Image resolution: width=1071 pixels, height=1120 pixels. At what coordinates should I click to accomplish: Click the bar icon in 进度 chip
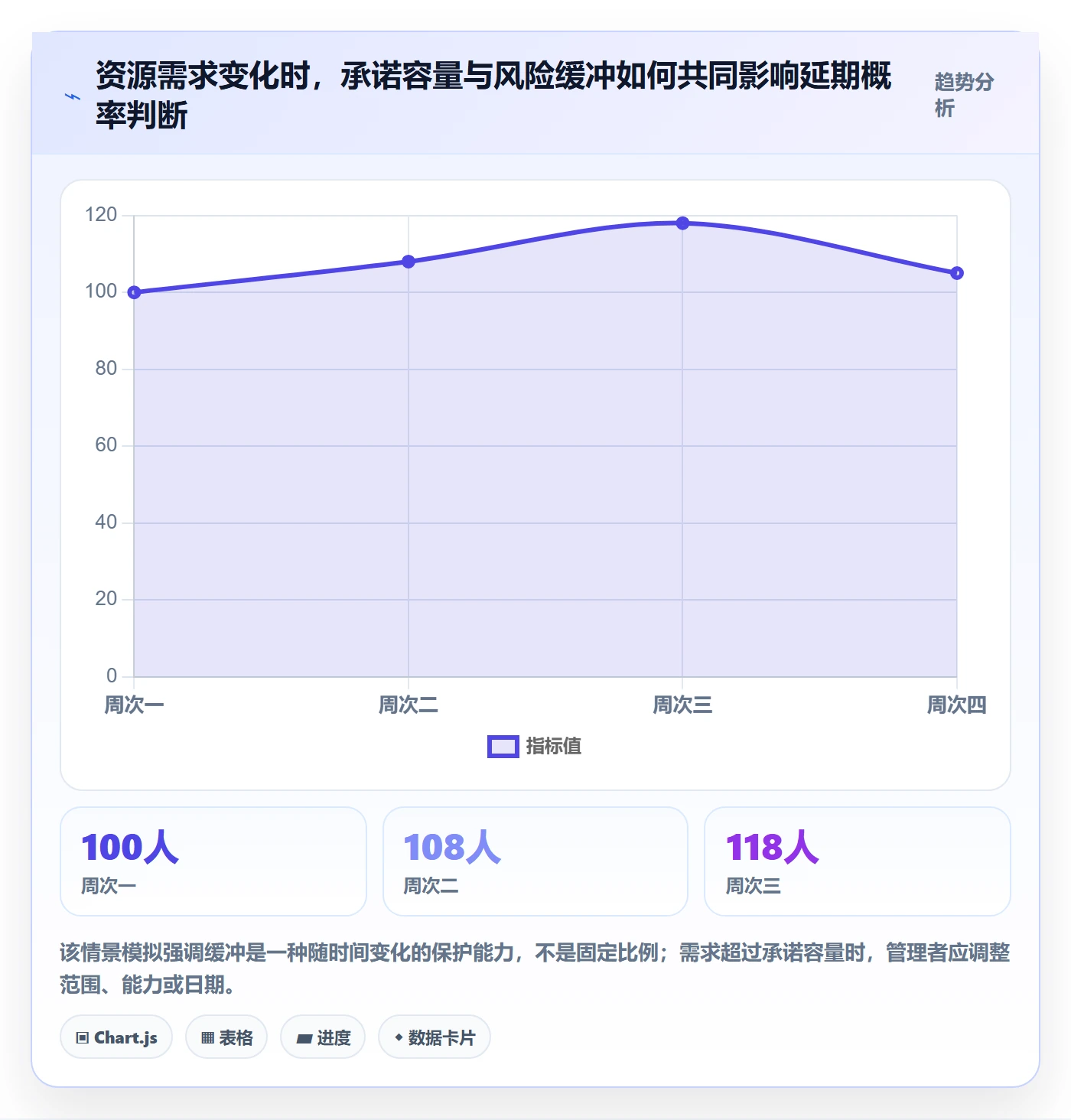304,1039
